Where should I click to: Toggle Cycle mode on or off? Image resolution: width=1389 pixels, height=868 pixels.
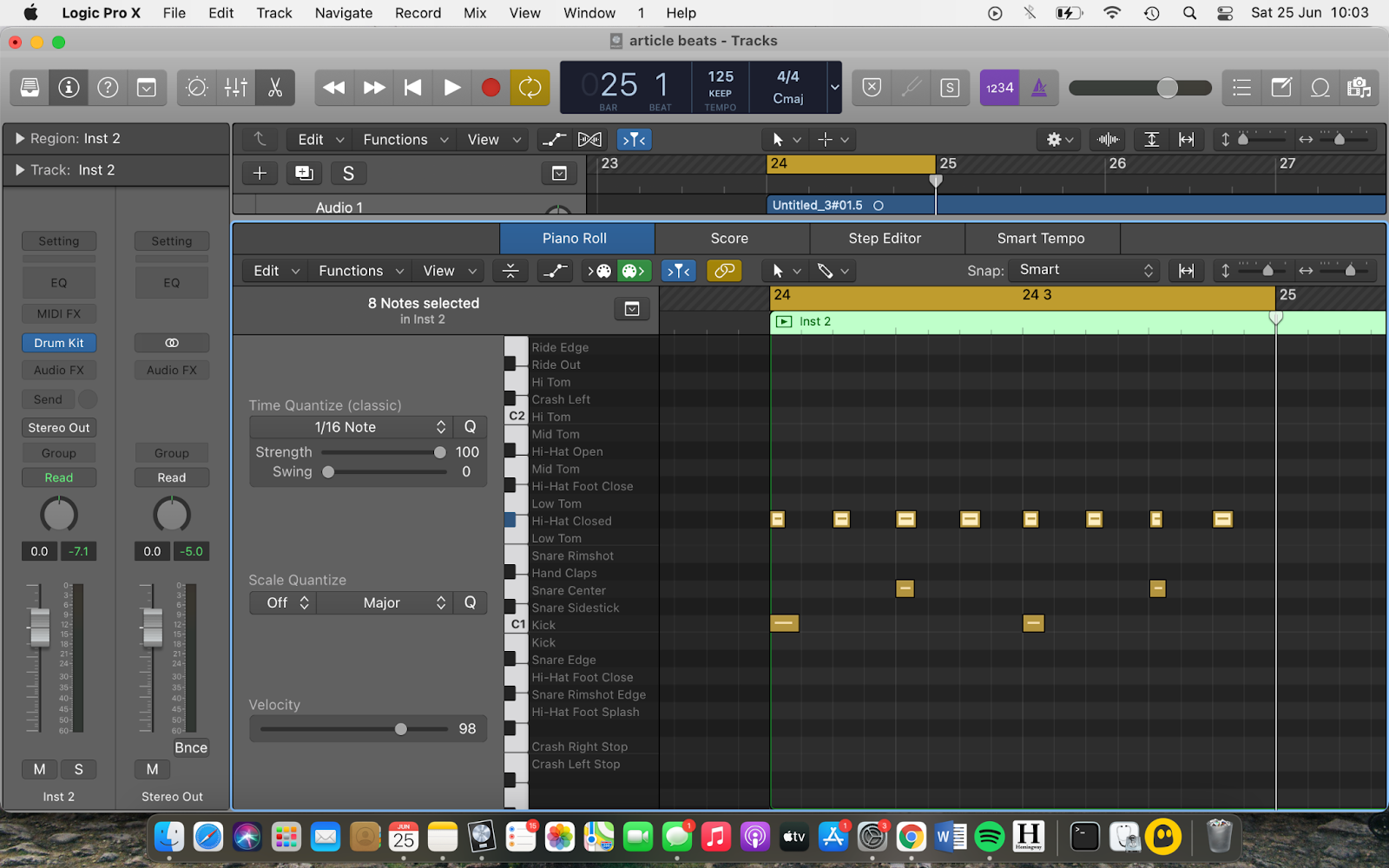coord(530,88)
